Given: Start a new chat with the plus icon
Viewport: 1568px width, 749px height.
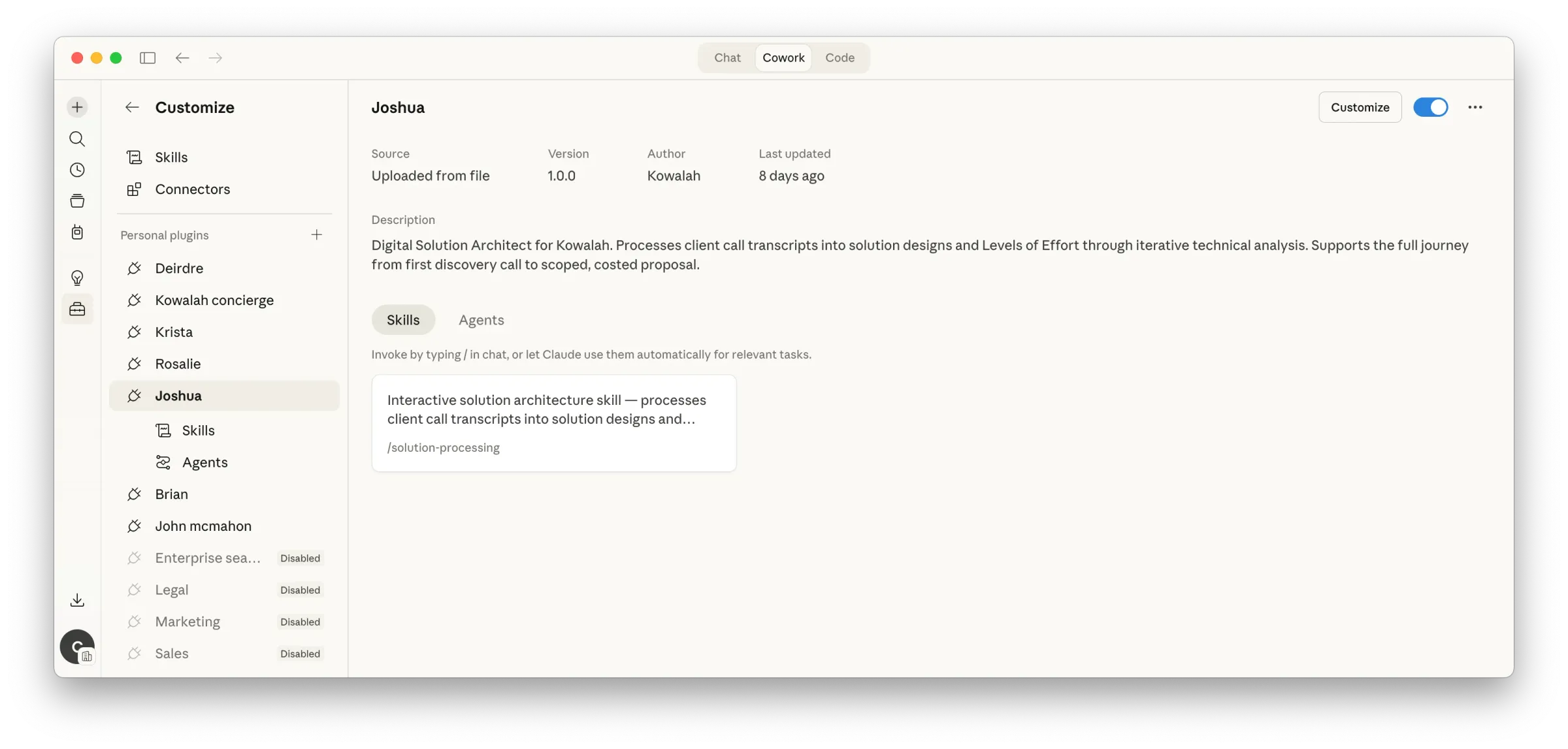Looking at the screenshot, I should point(77,106).
